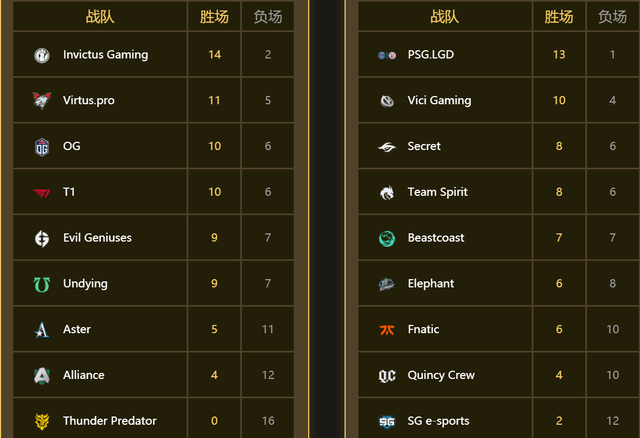This screenshot has width=640, height=438.
Task: Click the left table 胜场 column header
Action: [214, 16]
